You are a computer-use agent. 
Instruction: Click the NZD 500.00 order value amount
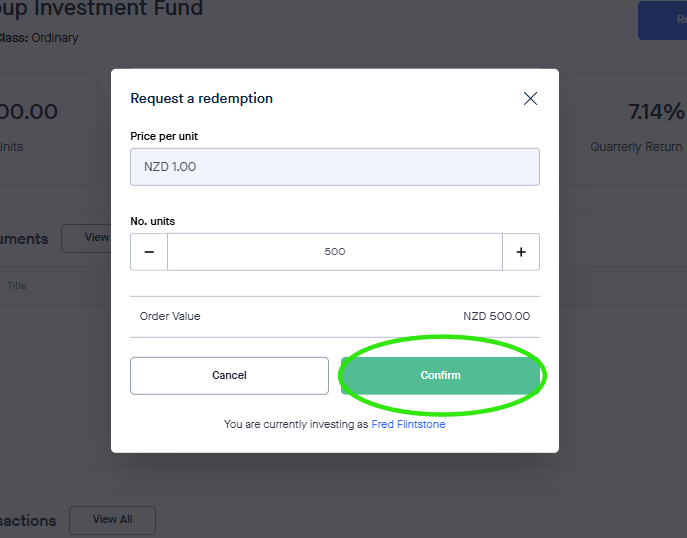[x=496, y=316]
